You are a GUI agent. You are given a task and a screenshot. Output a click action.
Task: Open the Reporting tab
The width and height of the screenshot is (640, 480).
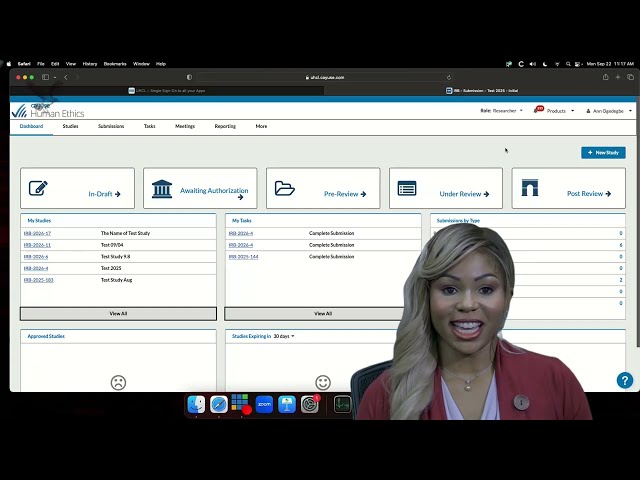click(225, 126)
